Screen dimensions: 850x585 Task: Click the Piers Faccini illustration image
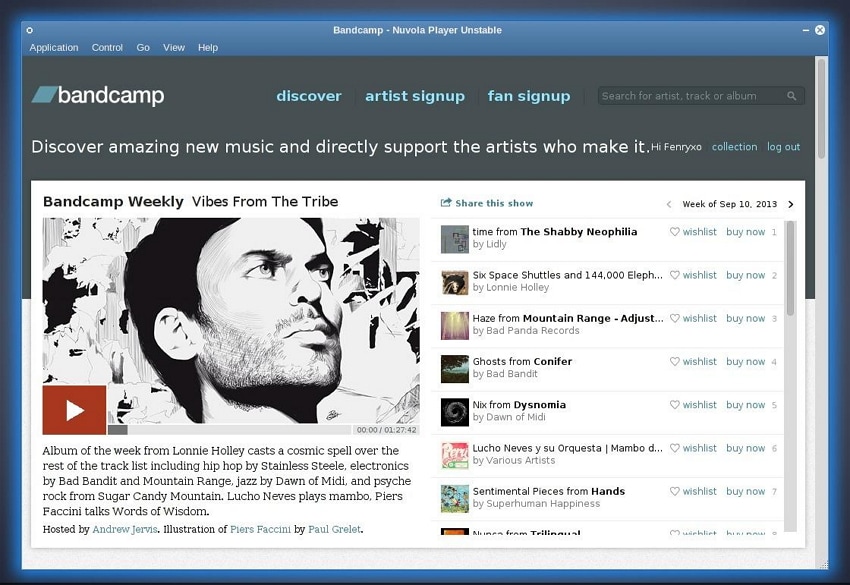[x=231, y=320]
